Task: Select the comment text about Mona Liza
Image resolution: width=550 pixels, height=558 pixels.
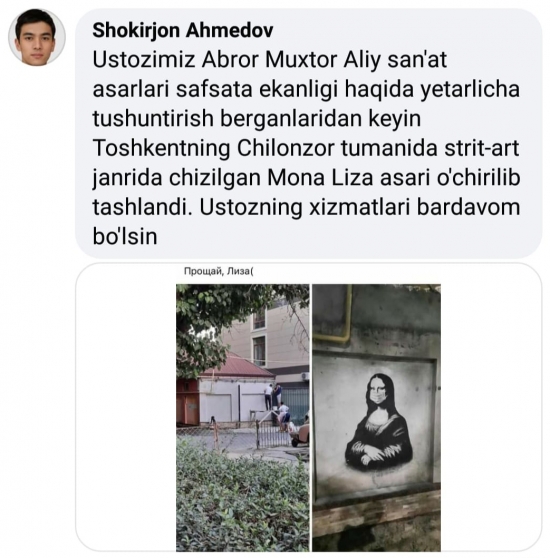Action: click(x=306, y=148)
